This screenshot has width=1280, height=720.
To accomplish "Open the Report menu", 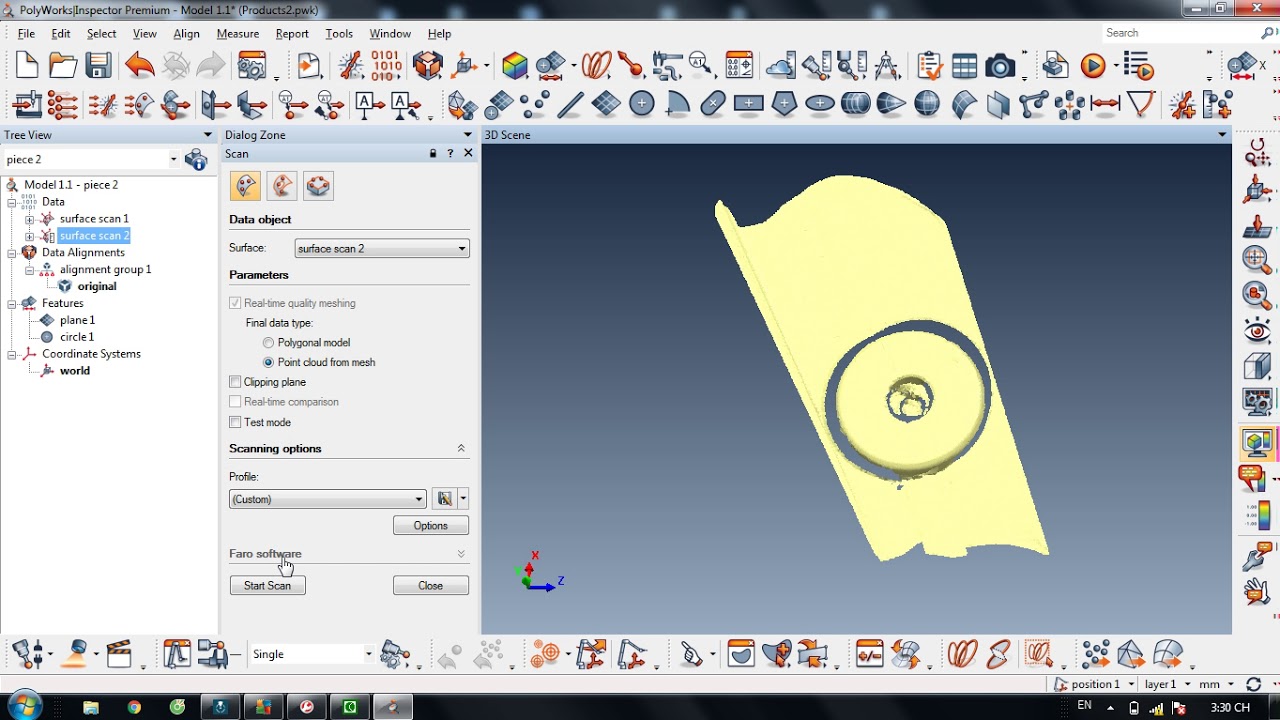I will click(x=292, y=33).
